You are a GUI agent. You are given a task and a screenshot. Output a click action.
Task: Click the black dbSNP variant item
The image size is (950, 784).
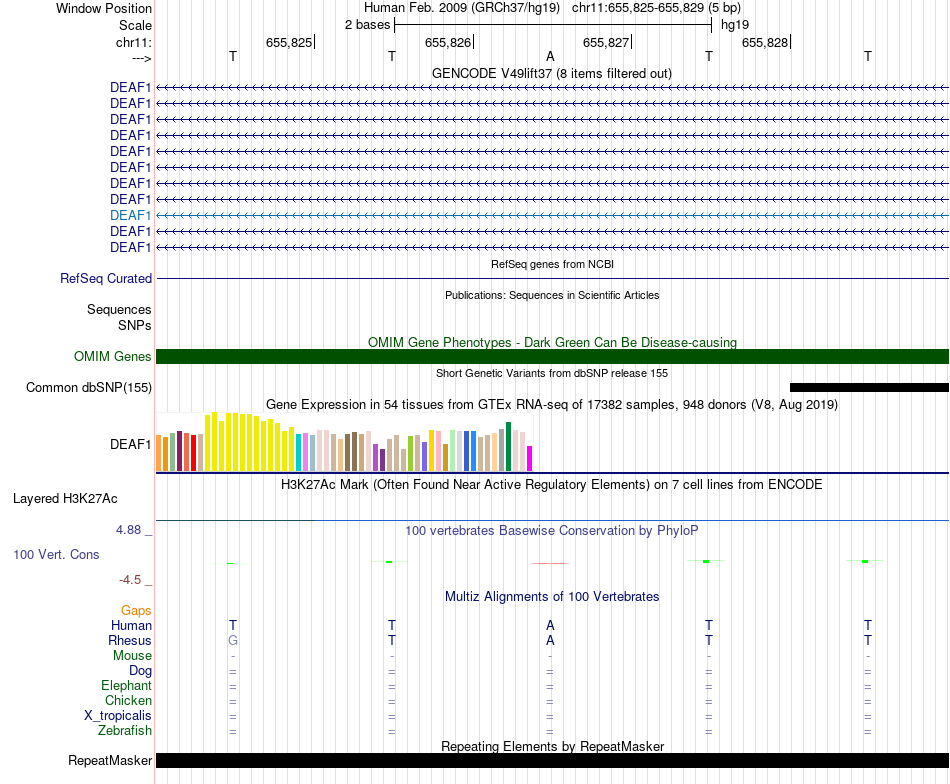(869, 387)
